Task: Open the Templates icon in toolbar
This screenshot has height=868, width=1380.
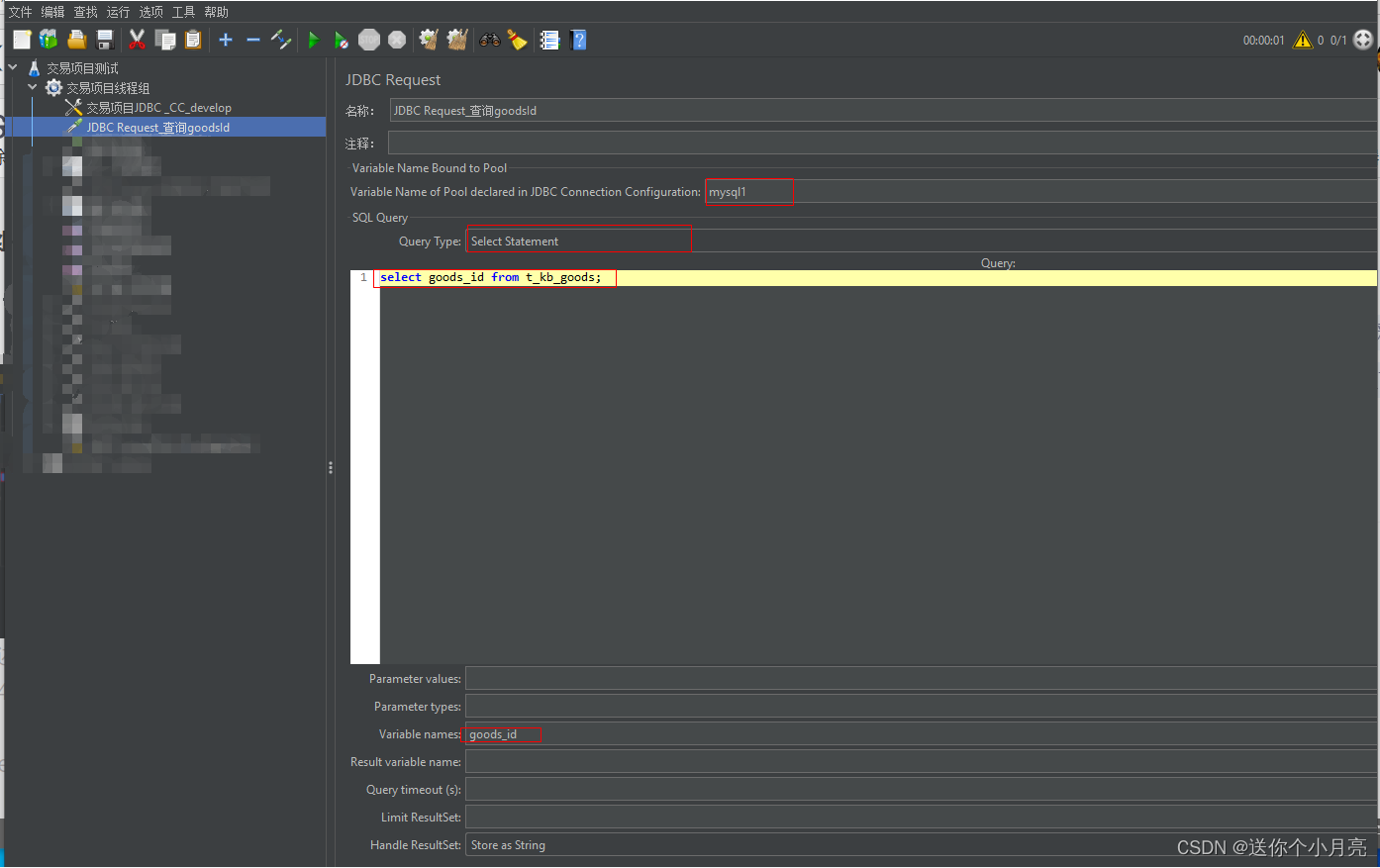Action: tap(49, 40)
